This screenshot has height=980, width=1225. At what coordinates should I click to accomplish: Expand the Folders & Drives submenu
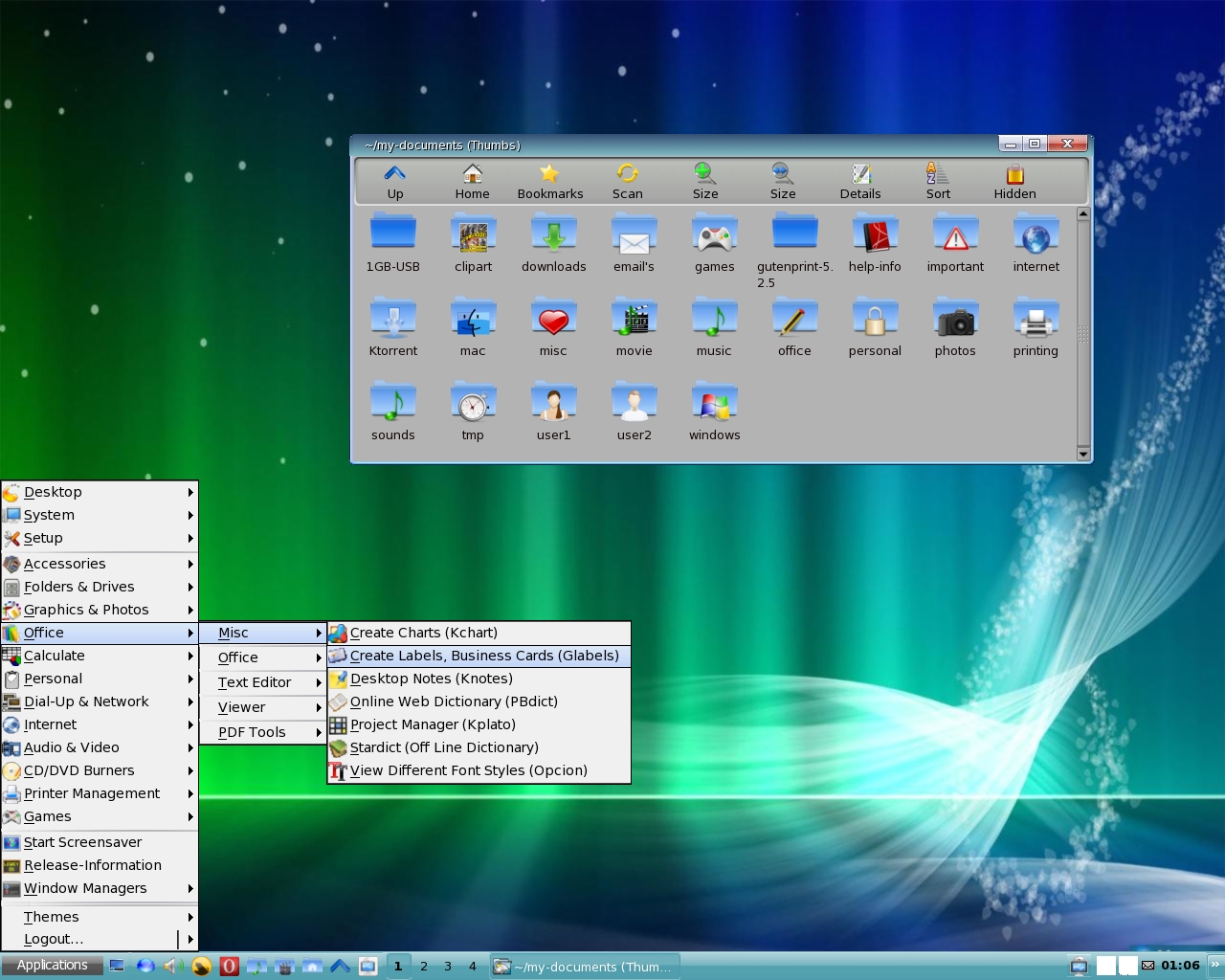point(100,587)
